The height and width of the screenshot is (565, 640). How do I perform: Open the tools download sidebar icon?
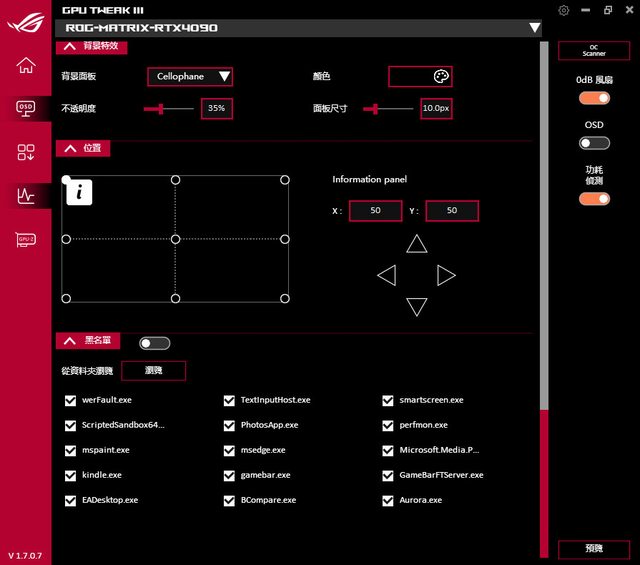click(26, 152)
